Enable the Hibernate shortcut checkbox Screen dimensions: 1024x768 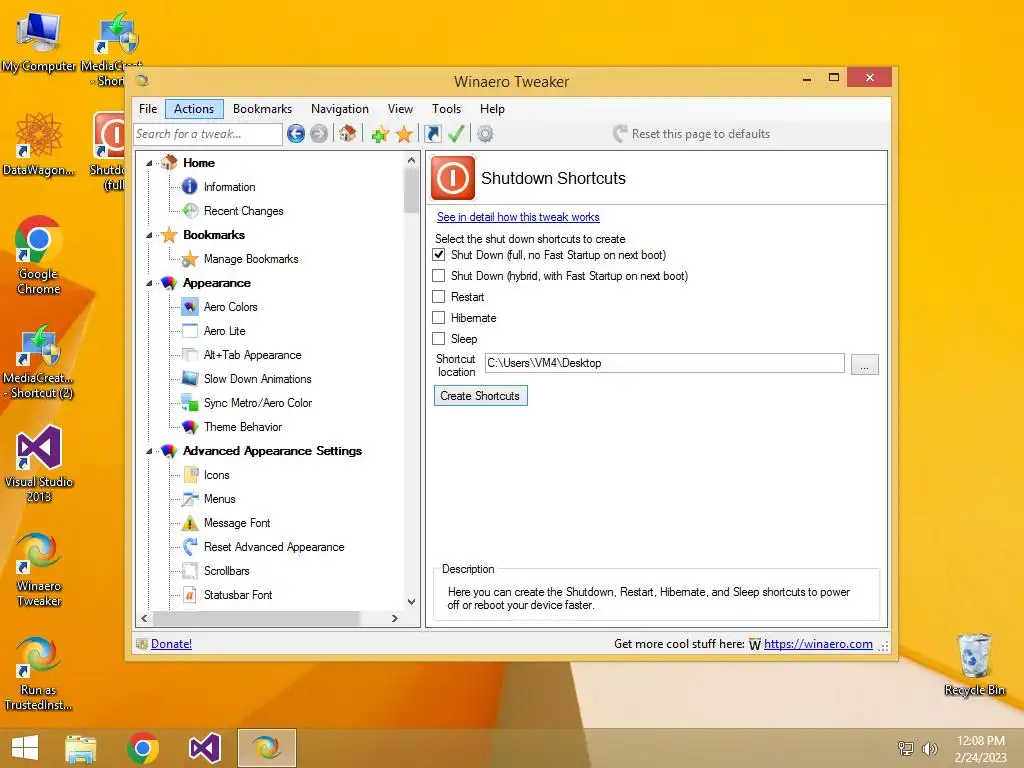point(439,317)
